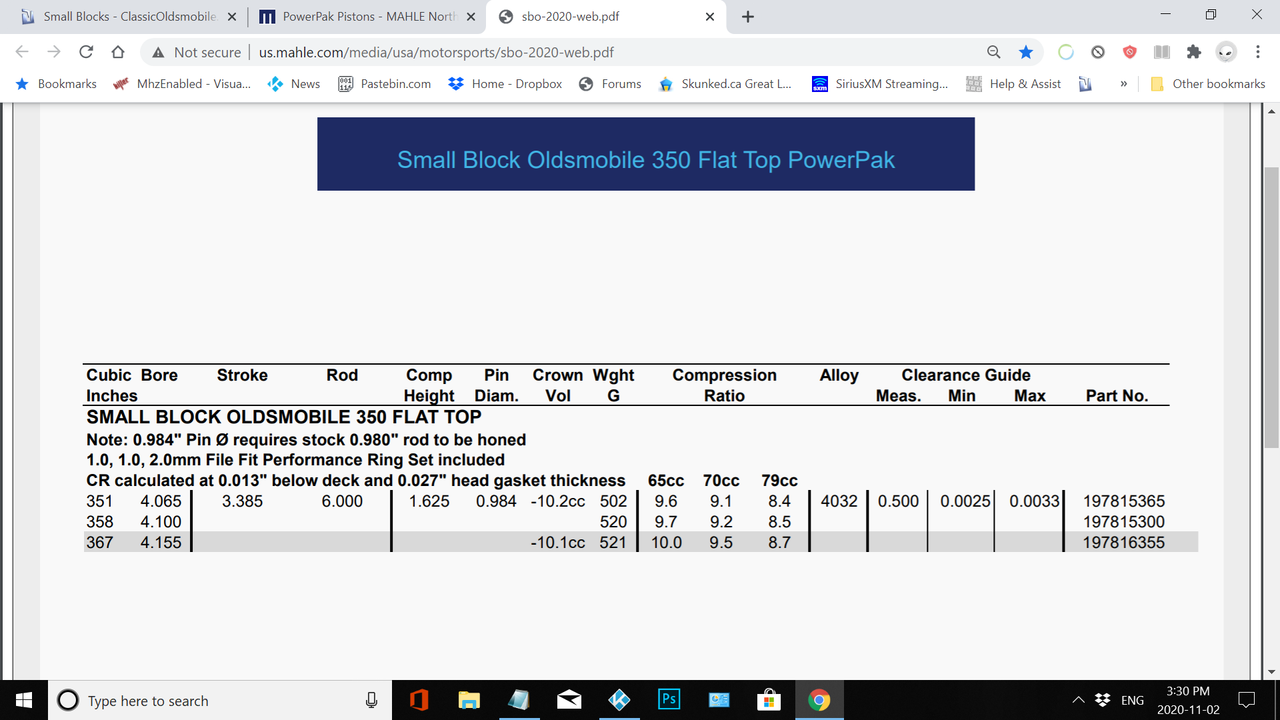
Task: Open Help & Assist bookmark
Action: [1013, 84]
